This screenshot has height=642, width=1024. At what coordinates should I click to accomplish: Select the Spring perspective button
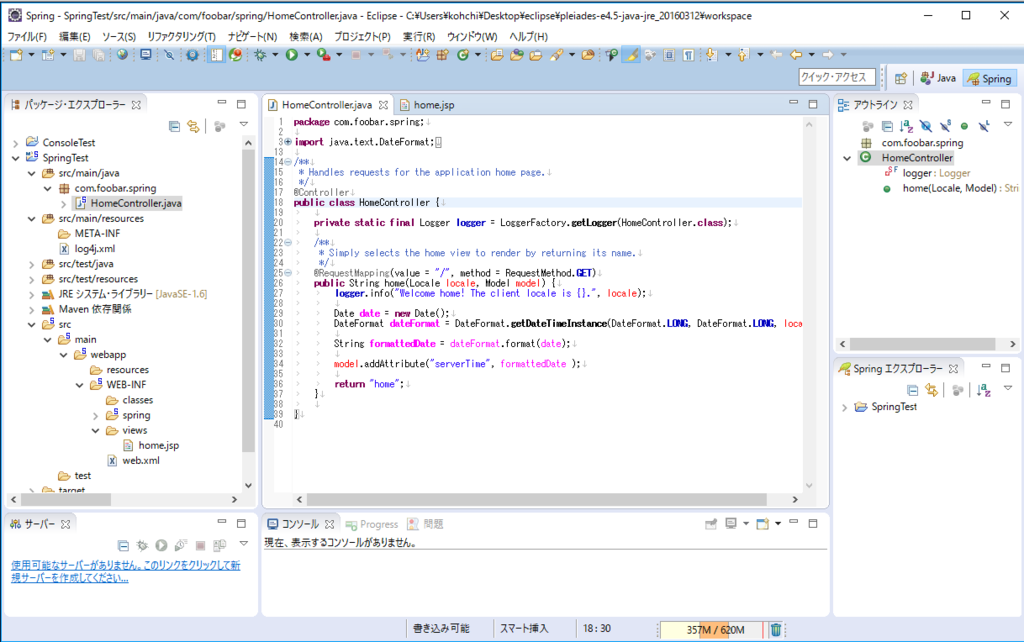pos(989,78)
